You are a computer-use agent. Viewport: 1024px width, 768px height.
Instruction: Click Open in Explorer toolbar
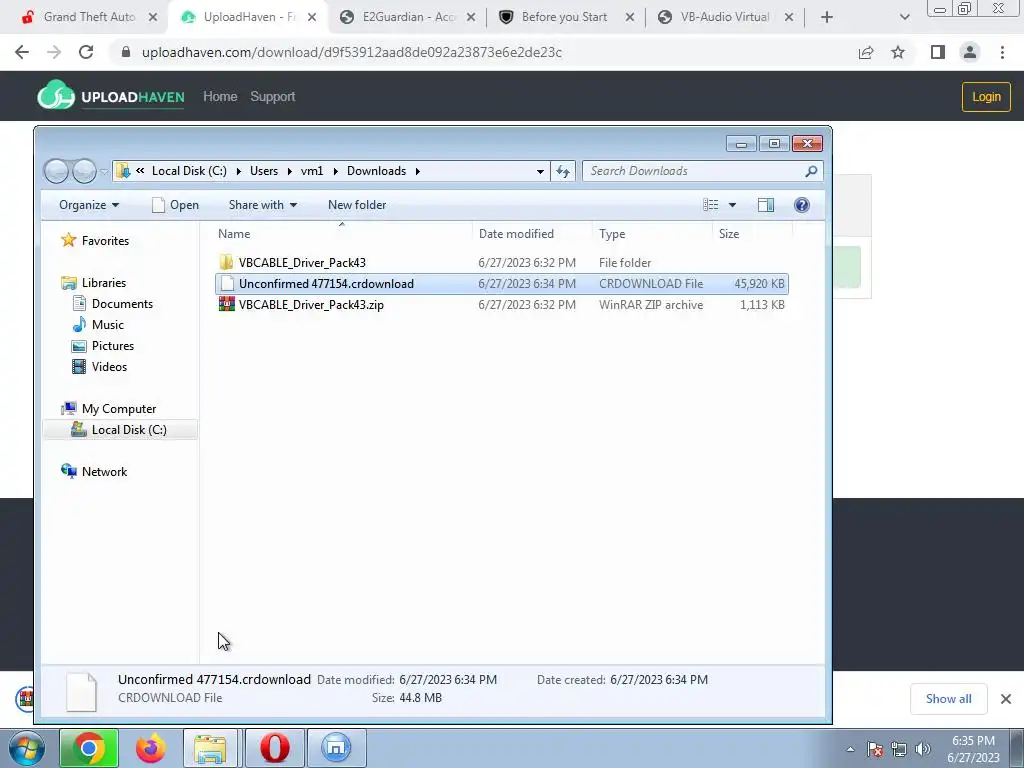[175, 205]
